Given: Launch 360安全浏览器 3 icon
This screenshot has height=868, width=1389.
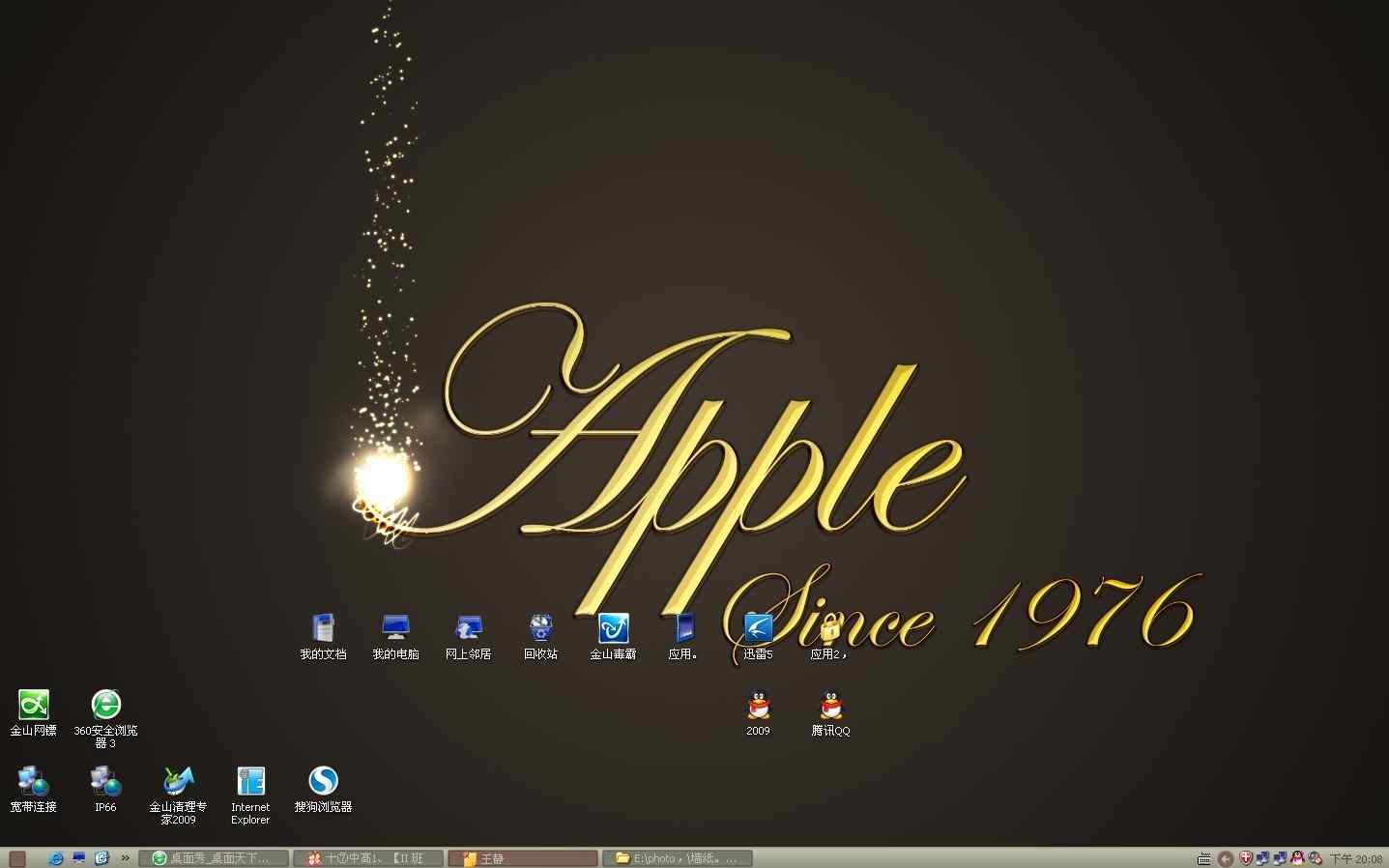Looking at the screenshot, I should click(x=105, y=718).
